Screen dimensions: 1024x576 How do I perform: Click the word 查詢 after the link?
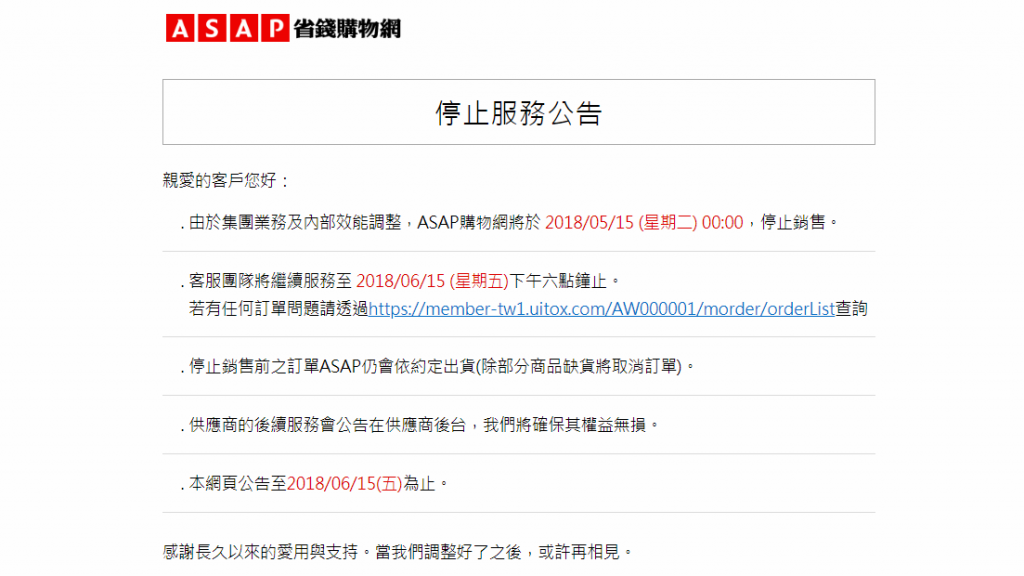click(852, 309)
